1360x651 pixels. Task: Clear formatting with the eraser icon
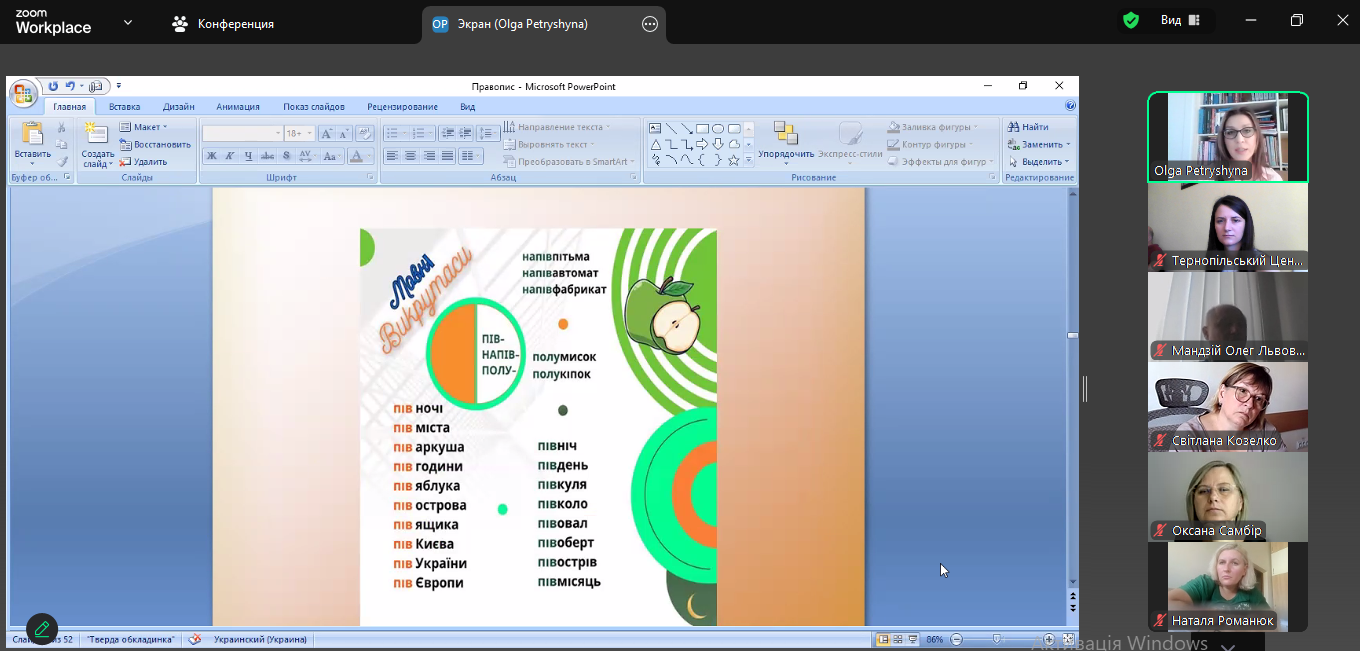(364, 133)
